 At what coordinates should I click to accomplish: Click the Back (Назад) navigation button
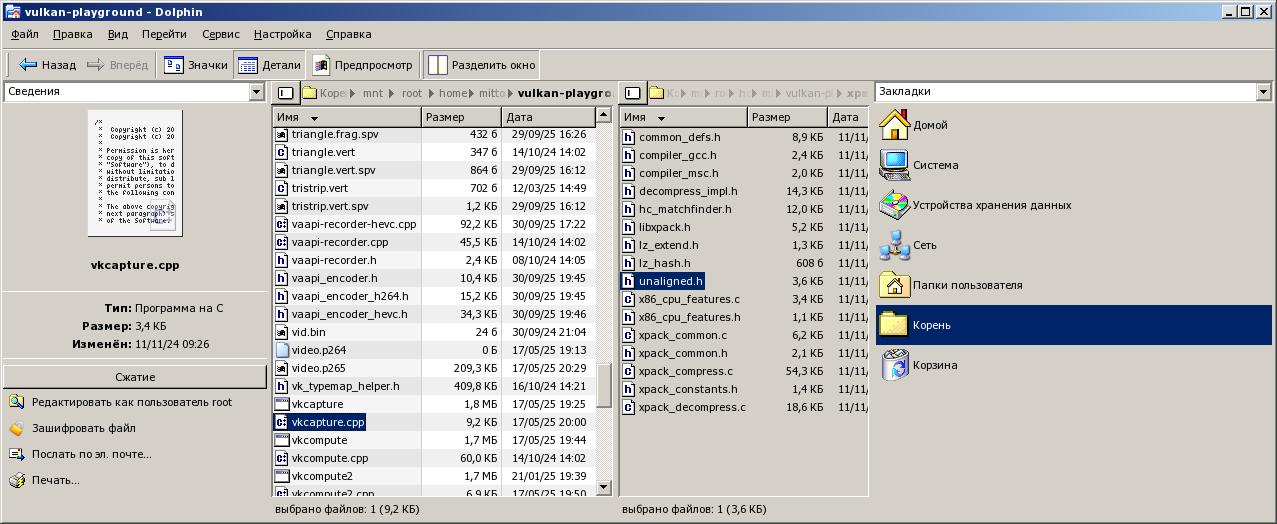pos(47,65)
